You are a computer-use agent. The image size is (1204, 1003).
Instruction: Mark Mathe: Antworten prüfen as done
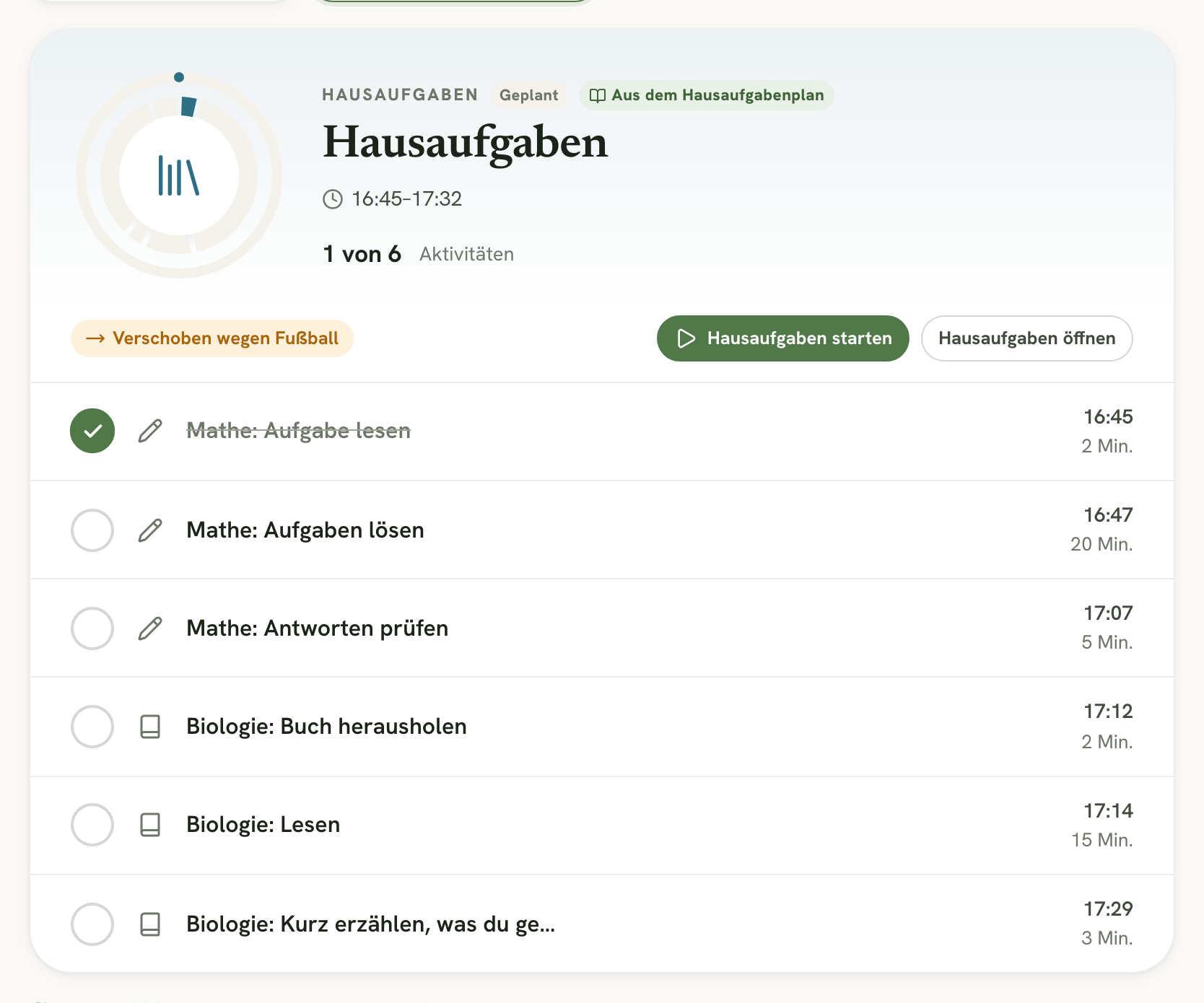click(x=92, y=628)
